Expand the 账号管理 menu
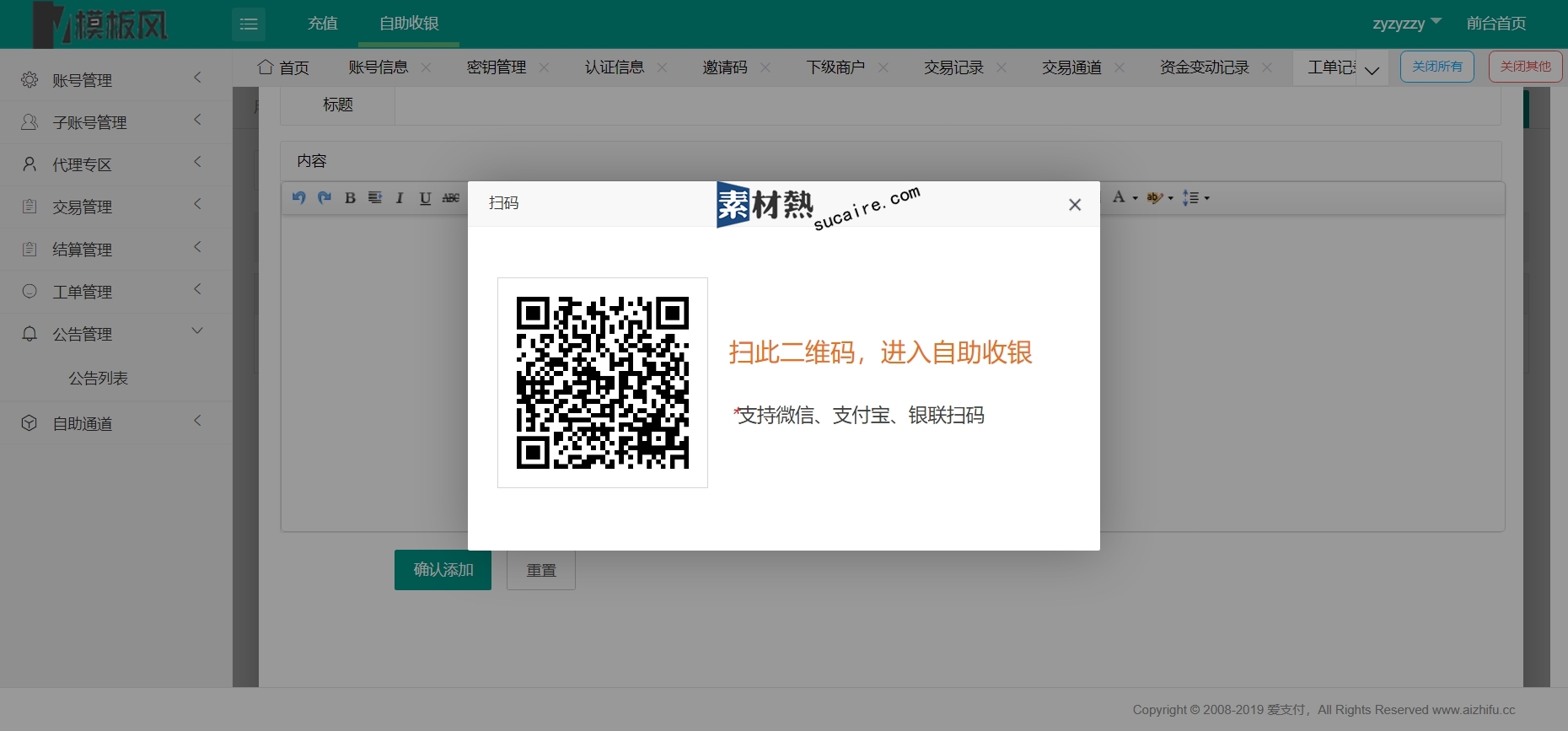The image size is (1568, 731). pyautogui.click(x=198, y=78)
